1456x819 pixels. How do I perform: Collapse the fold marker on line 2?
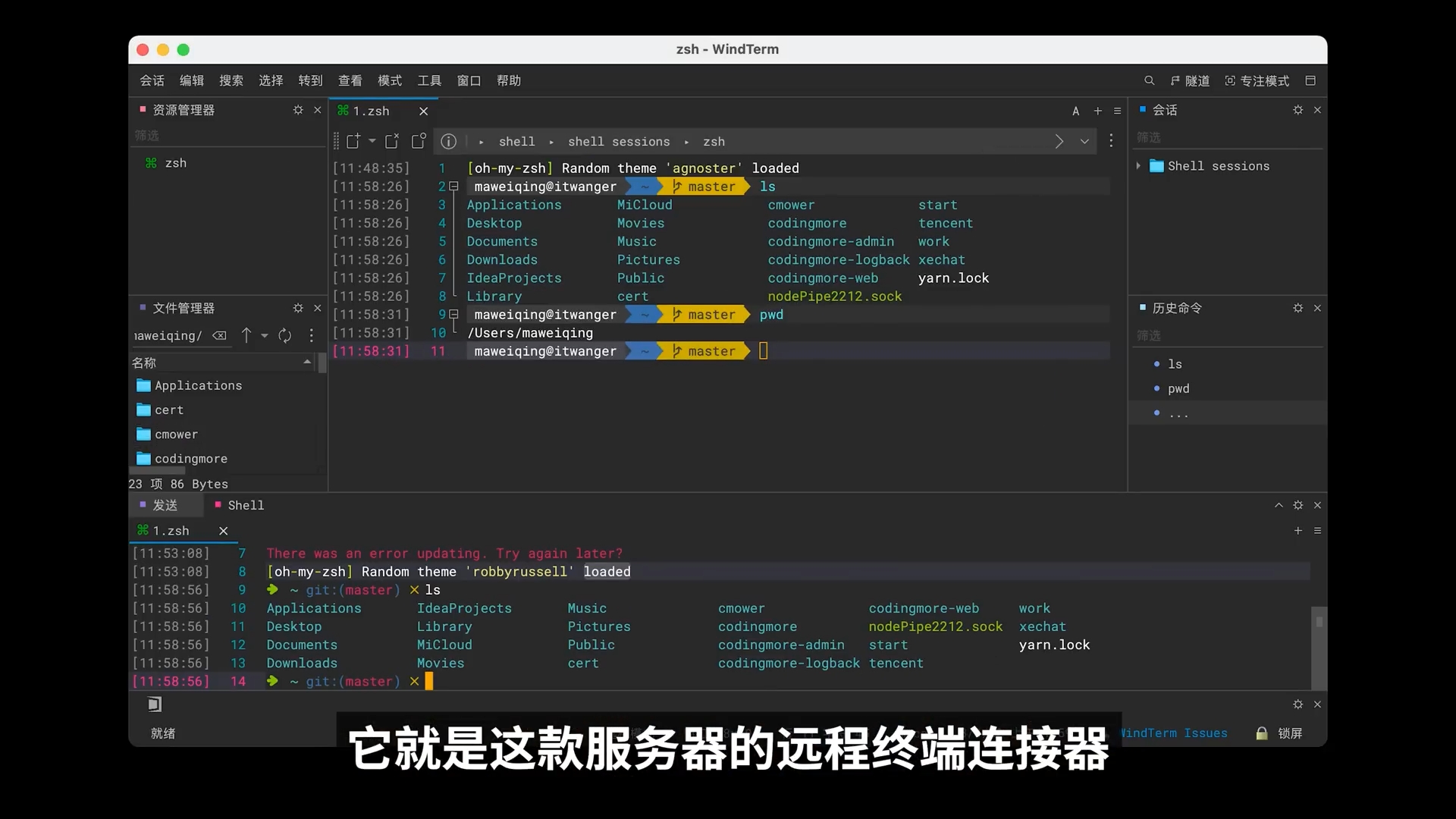(453, 187)
